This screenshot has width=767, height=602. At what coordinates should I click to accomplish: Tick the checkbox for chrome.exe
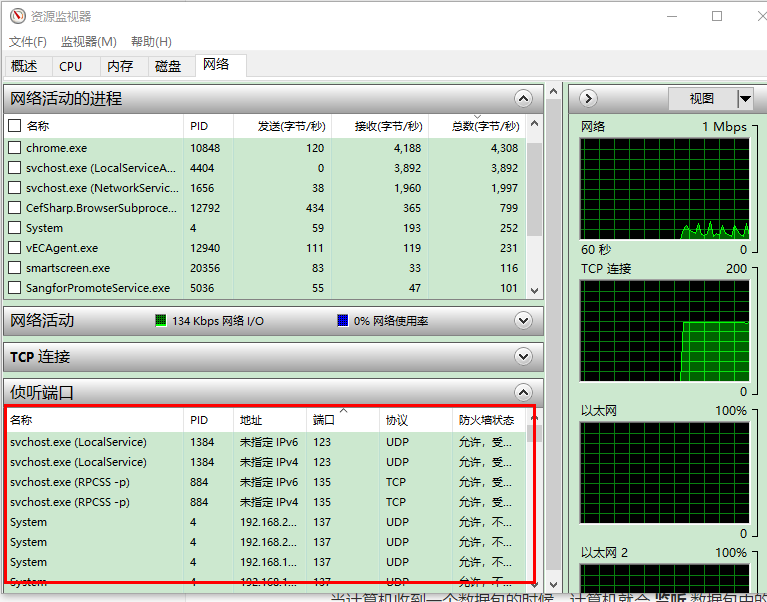pos(15,148)
